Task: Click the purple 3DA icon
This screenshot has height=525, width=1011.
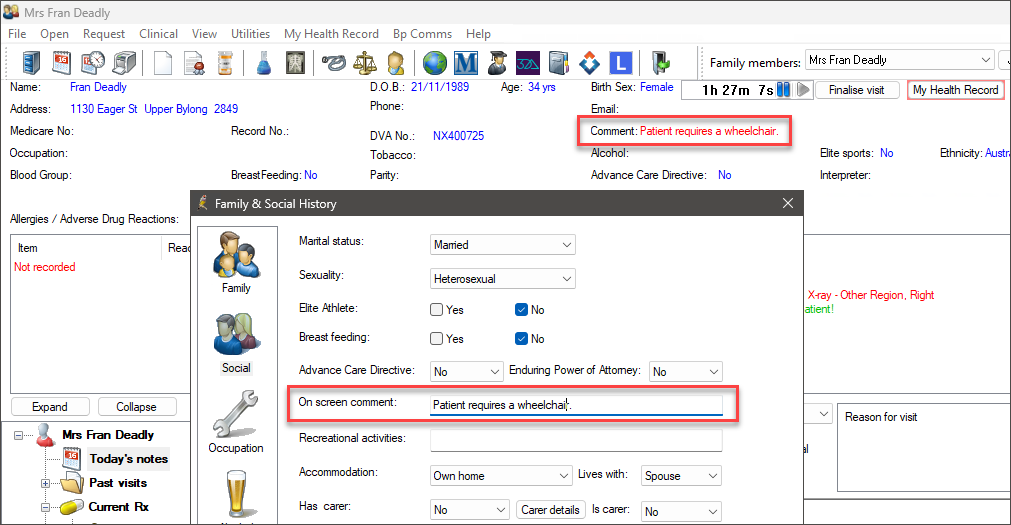Action: (527, 63)
